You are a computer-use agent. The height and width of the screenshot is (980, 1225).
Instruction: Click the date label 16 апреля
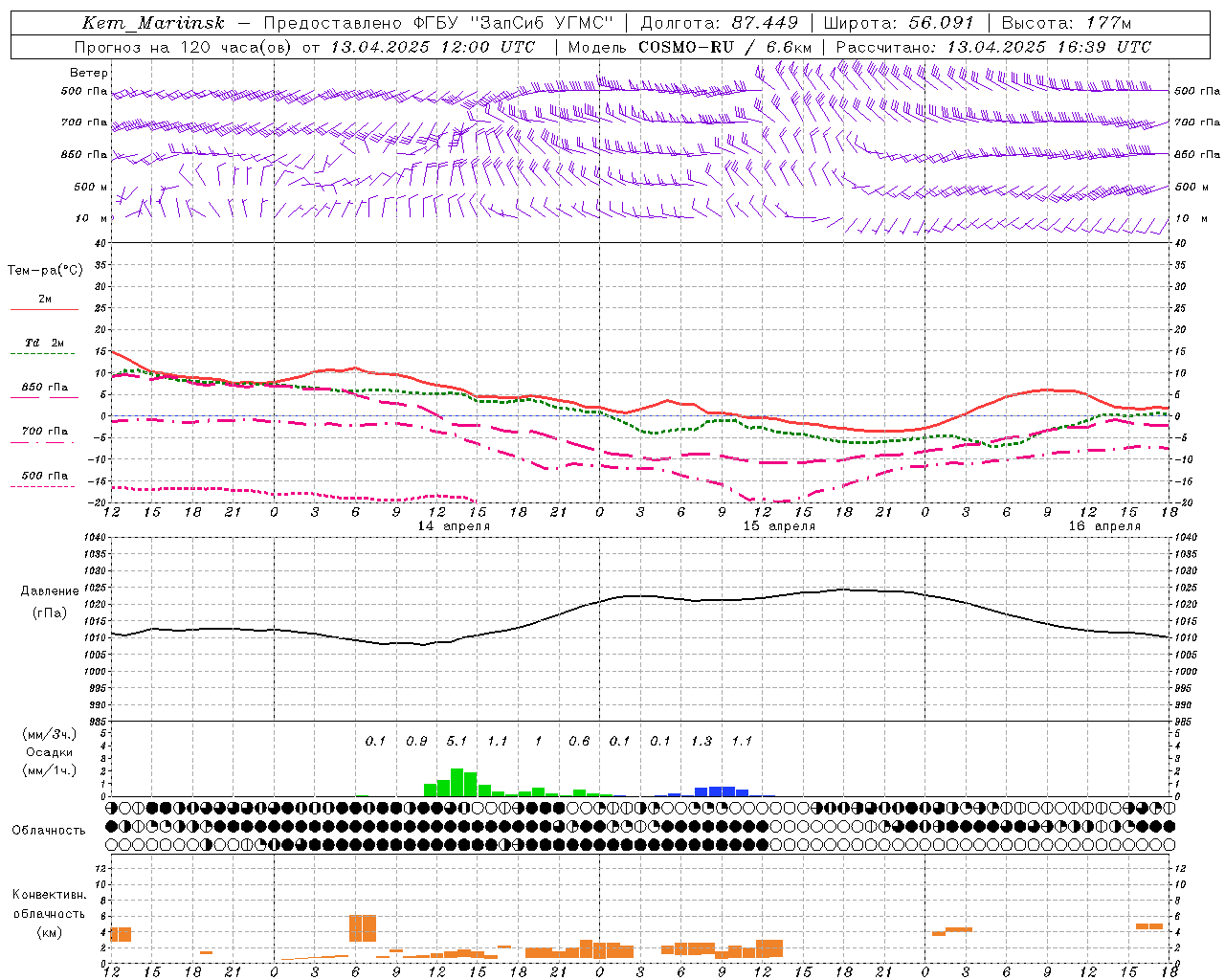click(1104, 525)
